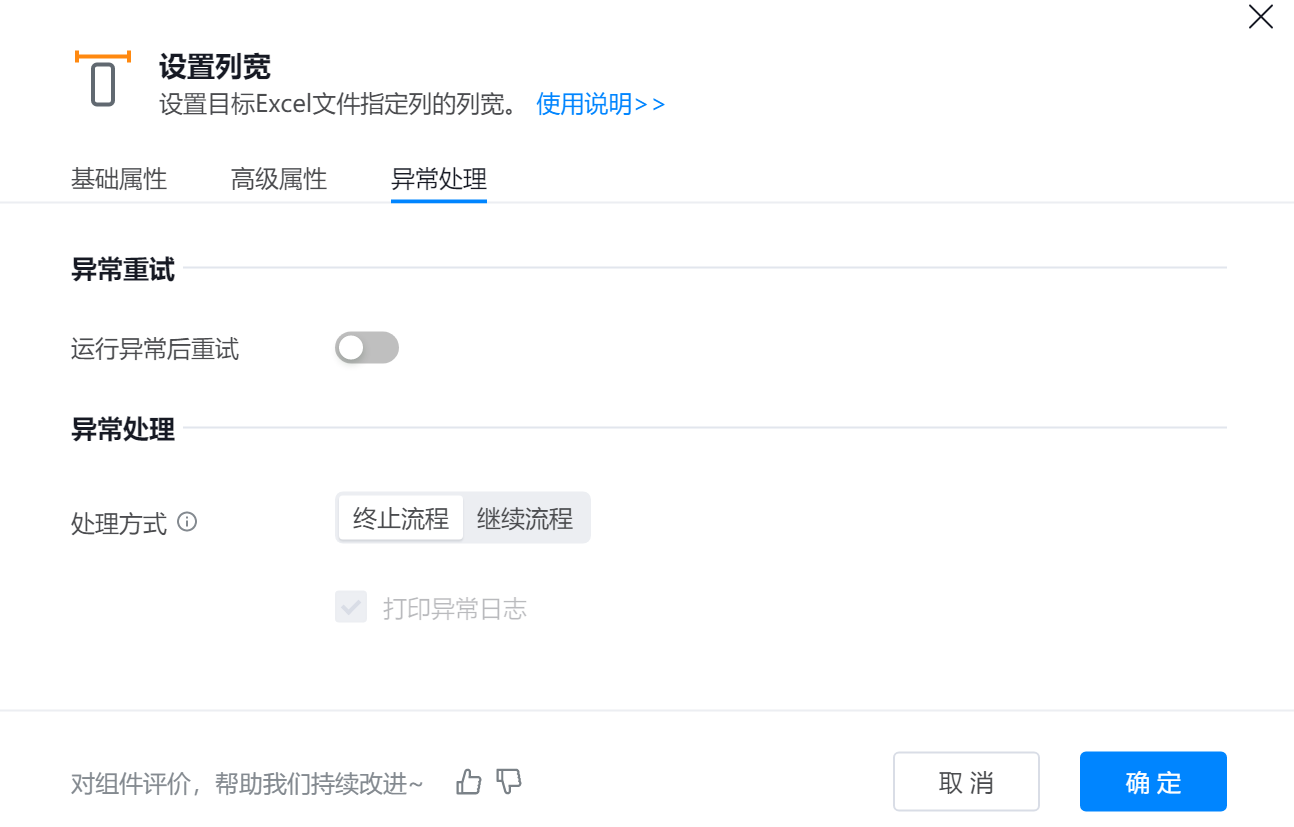Click the 运行异常后重试 label text

pos(155,349)
